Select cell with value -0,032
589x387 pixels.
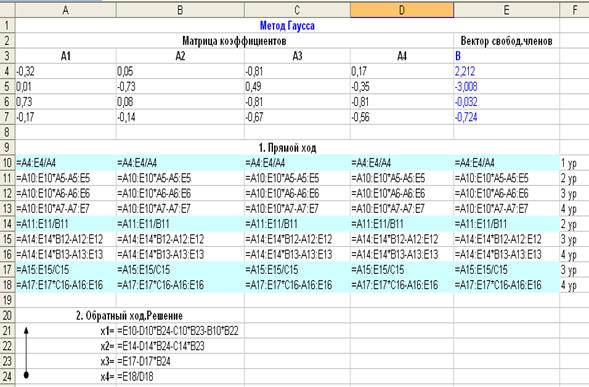tap(506, 102)
